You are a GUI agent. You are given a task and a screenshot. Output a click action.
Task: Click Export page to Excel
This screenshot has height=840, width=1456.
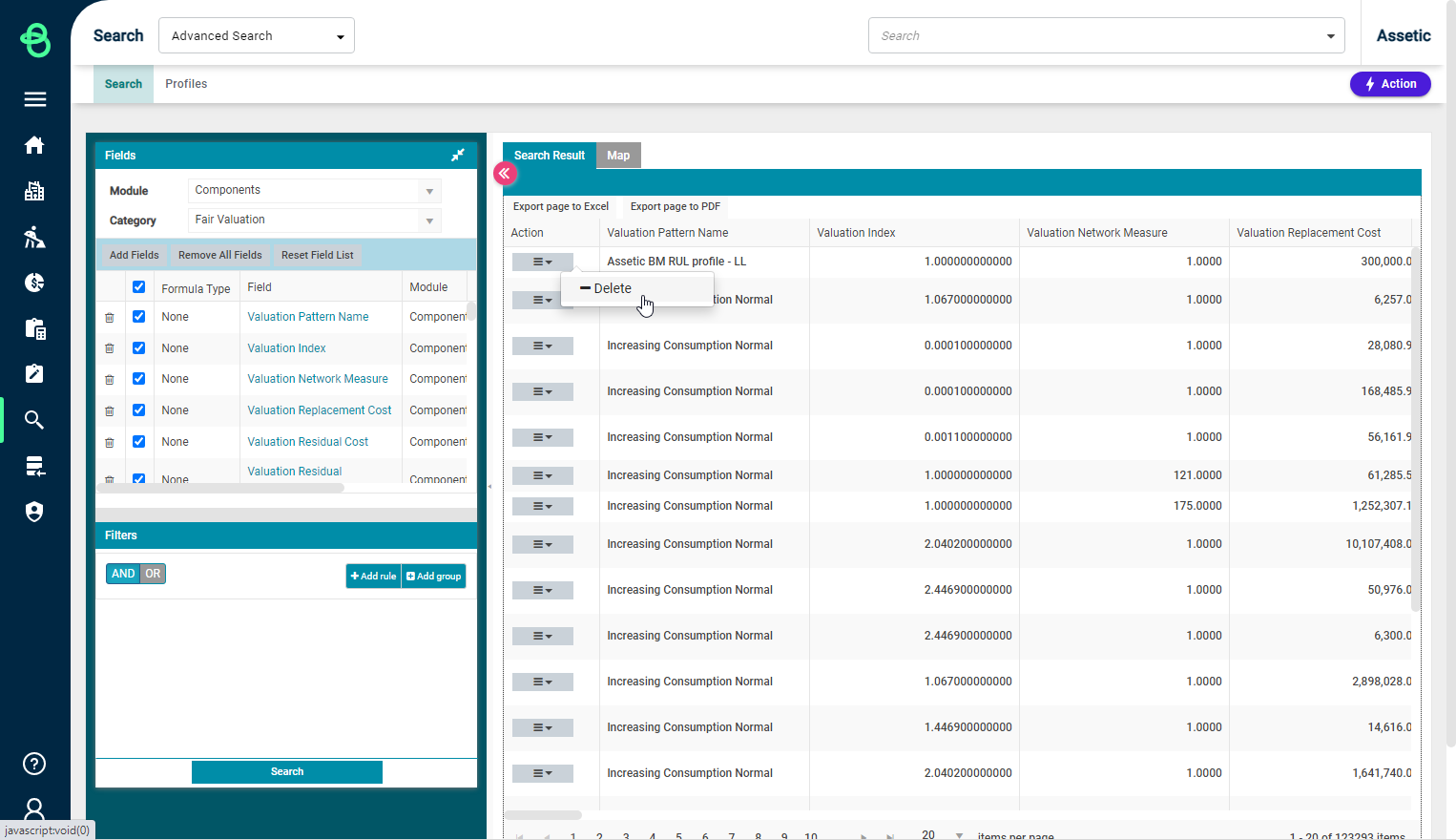[561, 206]
